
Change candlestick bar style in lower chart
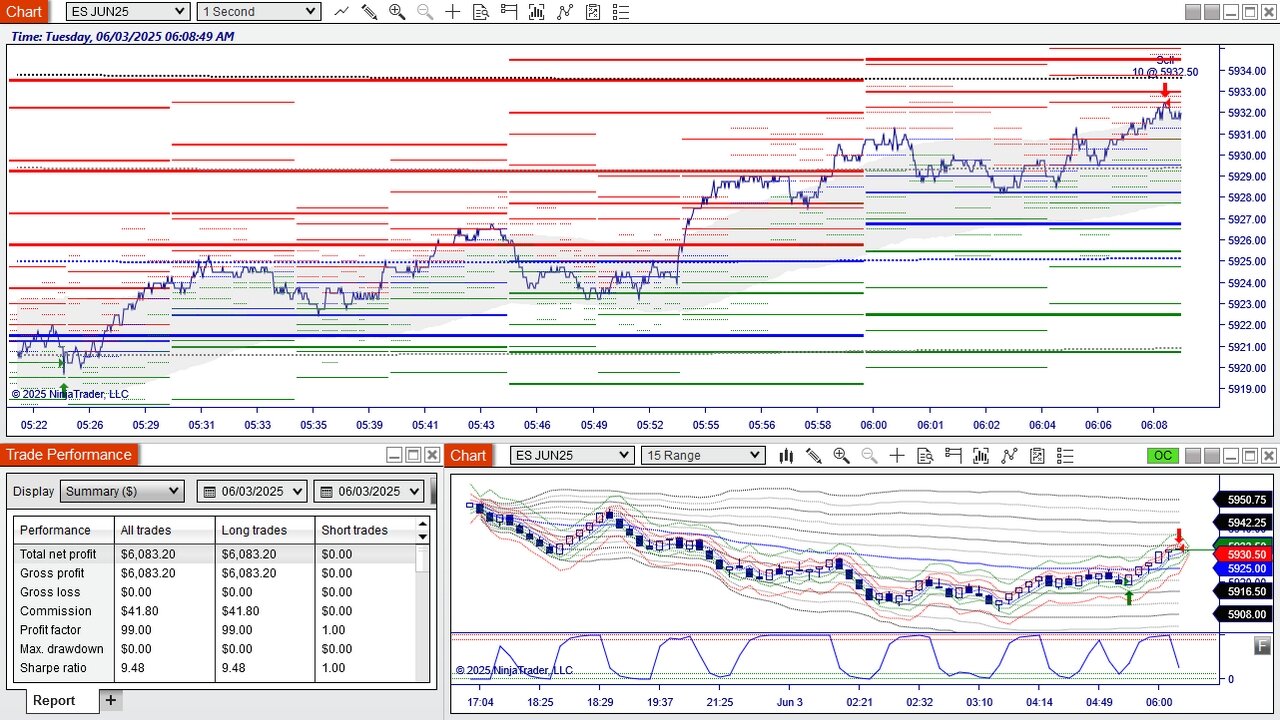pyautogui.click(x=786, y=456)
